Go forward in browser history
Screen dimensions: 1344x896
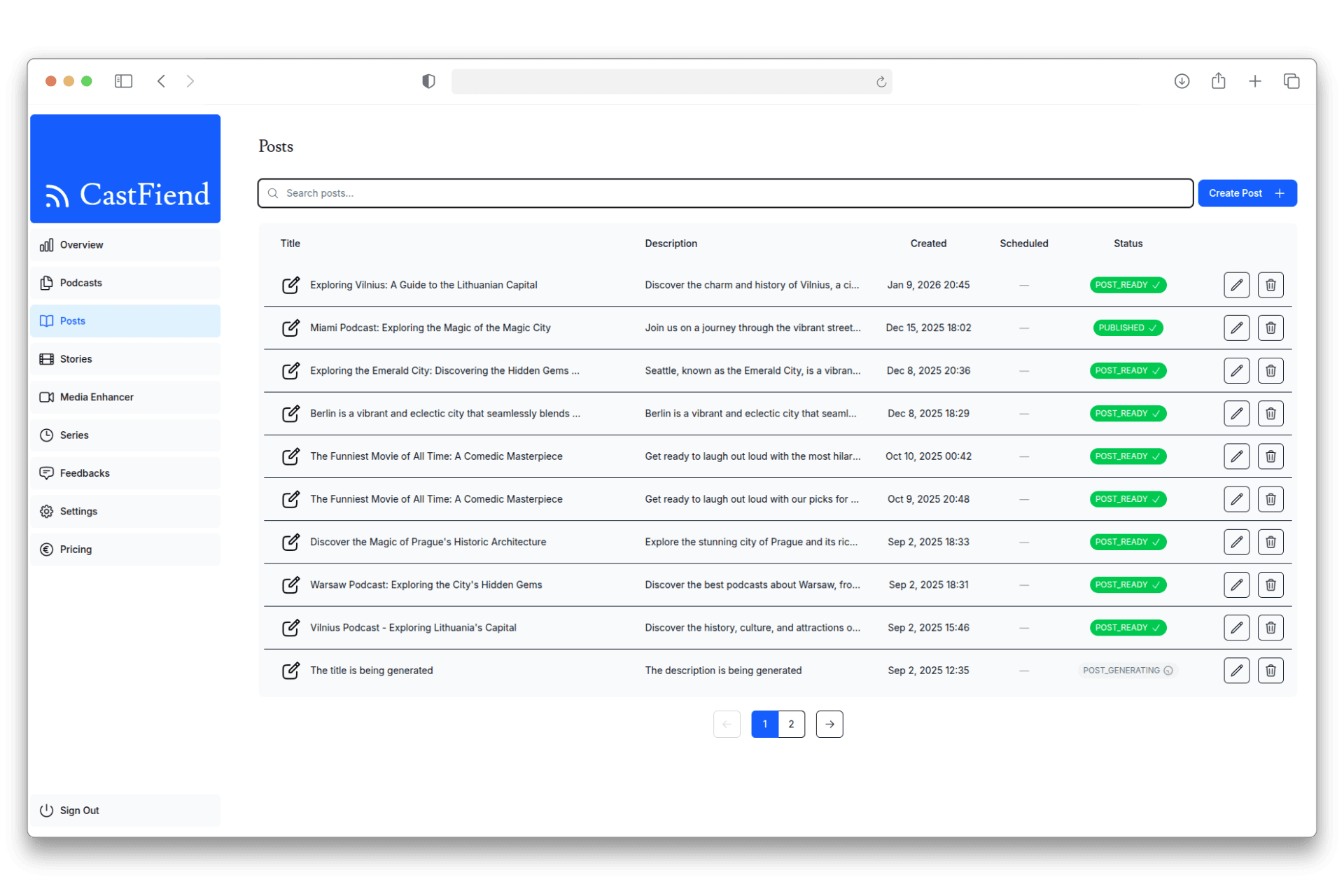[x=190, y=81]
